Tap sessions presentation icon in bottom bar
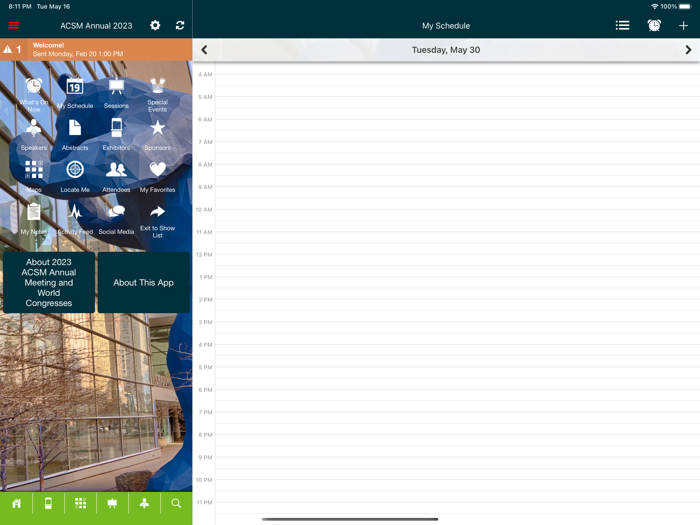Screen dimensions: 700x525 [x=112, y=504]
